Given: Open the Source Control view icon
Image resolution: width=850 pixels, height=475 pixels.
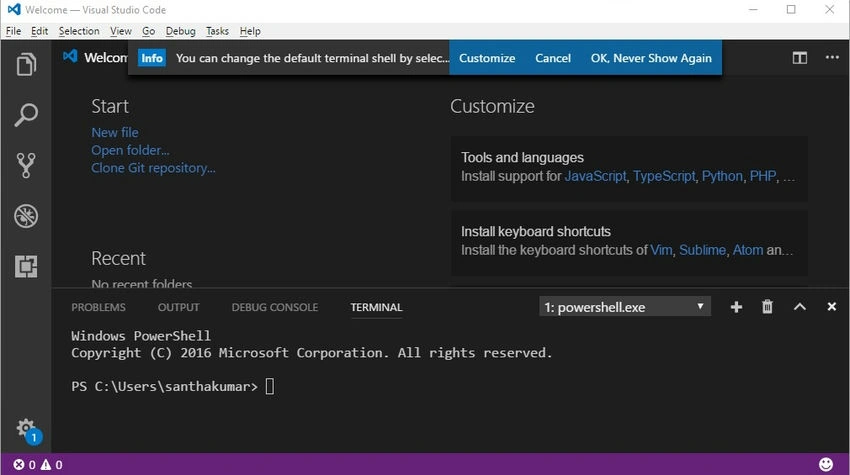Looking at the screenshot, I should click(26, 165).
